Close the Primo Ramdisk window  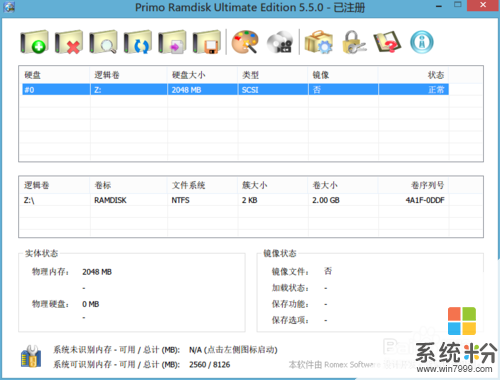coord(483,5)
